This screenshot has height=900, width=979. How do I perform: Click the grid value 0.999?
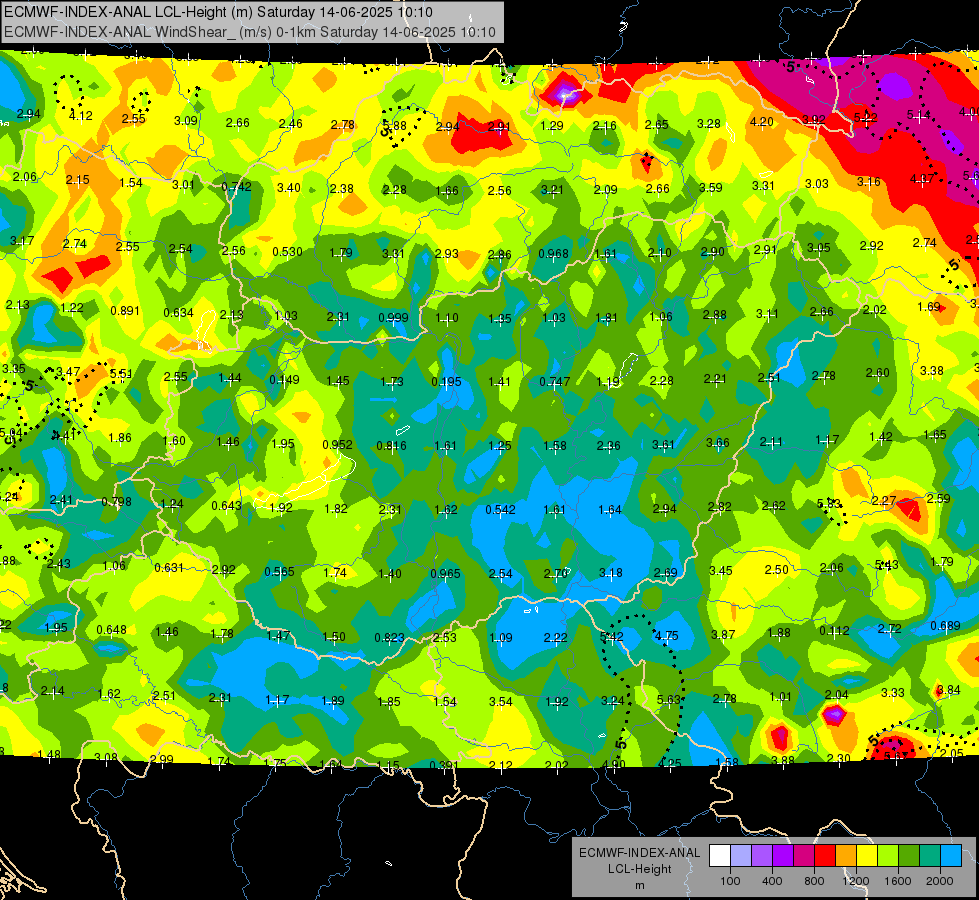click(x=393, y=317)
